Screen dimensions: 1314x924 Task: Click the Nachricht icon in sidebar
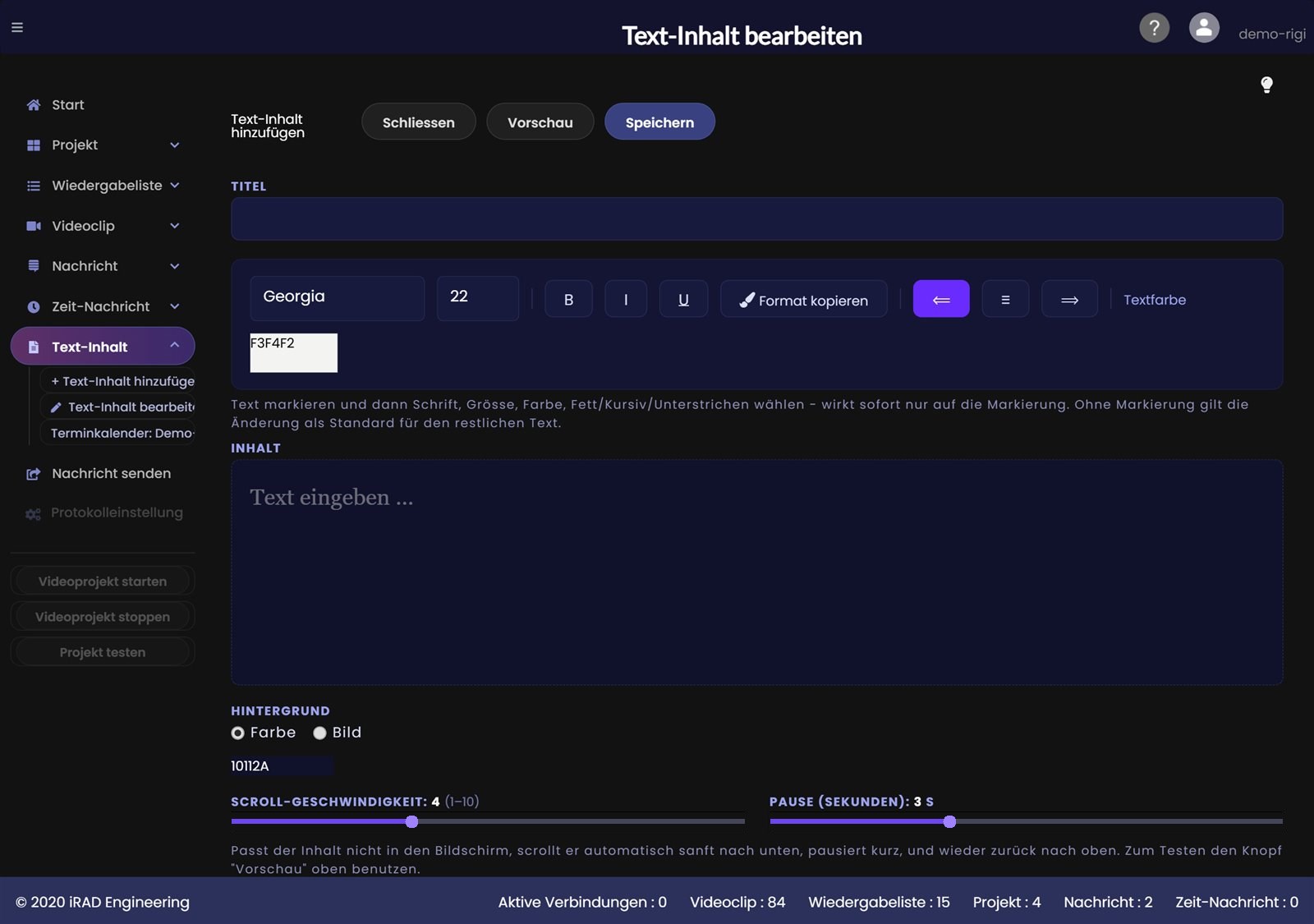pyautogui.click(x=34, y=266)
